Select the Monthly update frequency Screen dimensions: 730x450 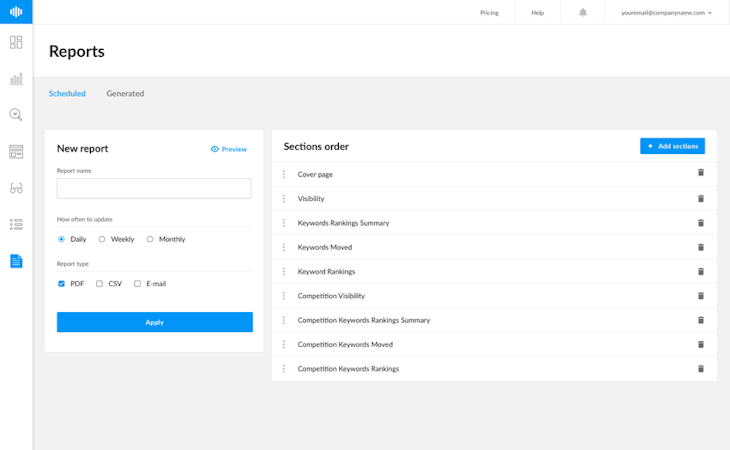(150, 239)
